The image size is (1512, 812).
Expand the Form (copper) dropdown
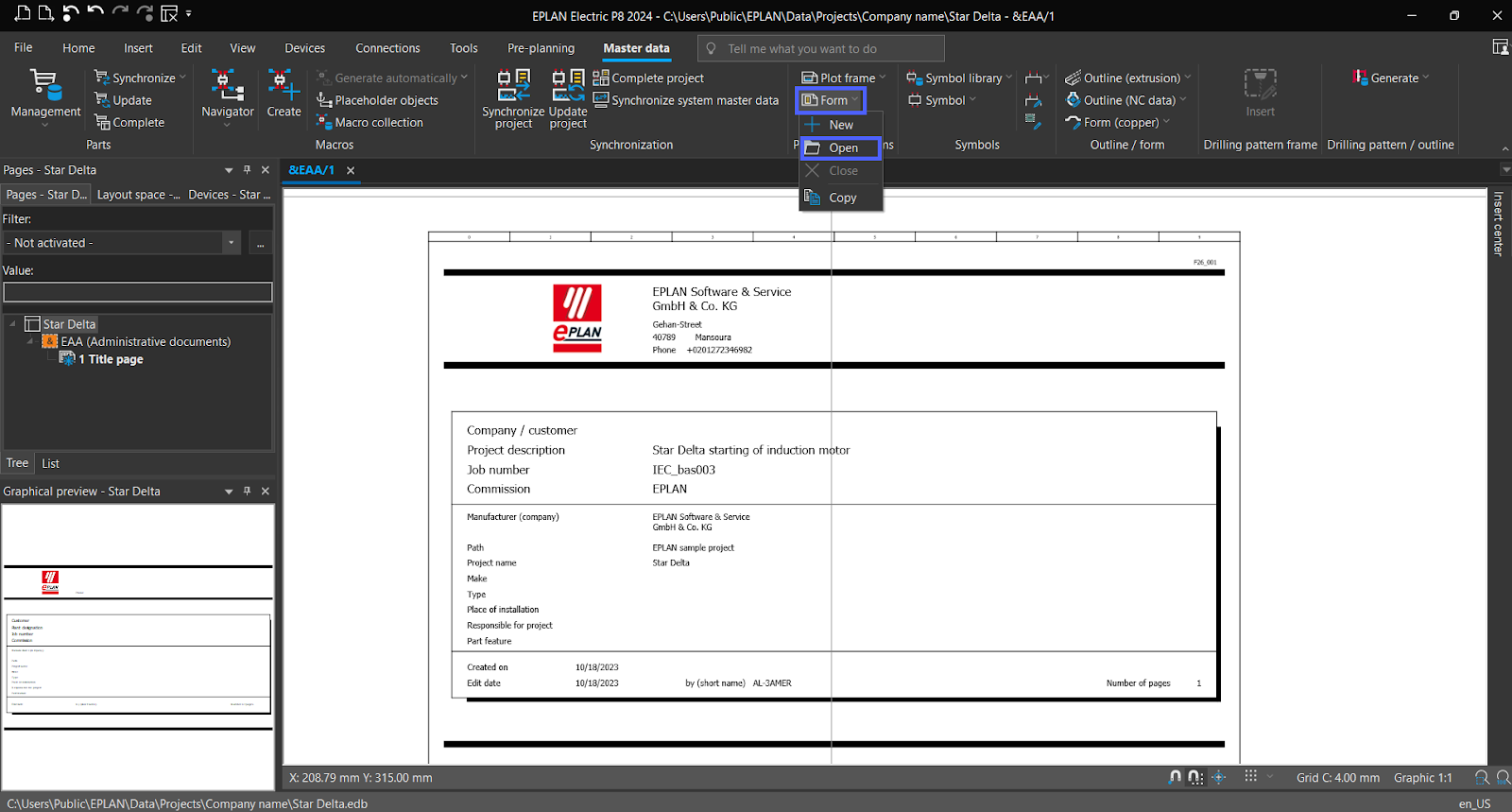coord(1166,122)
